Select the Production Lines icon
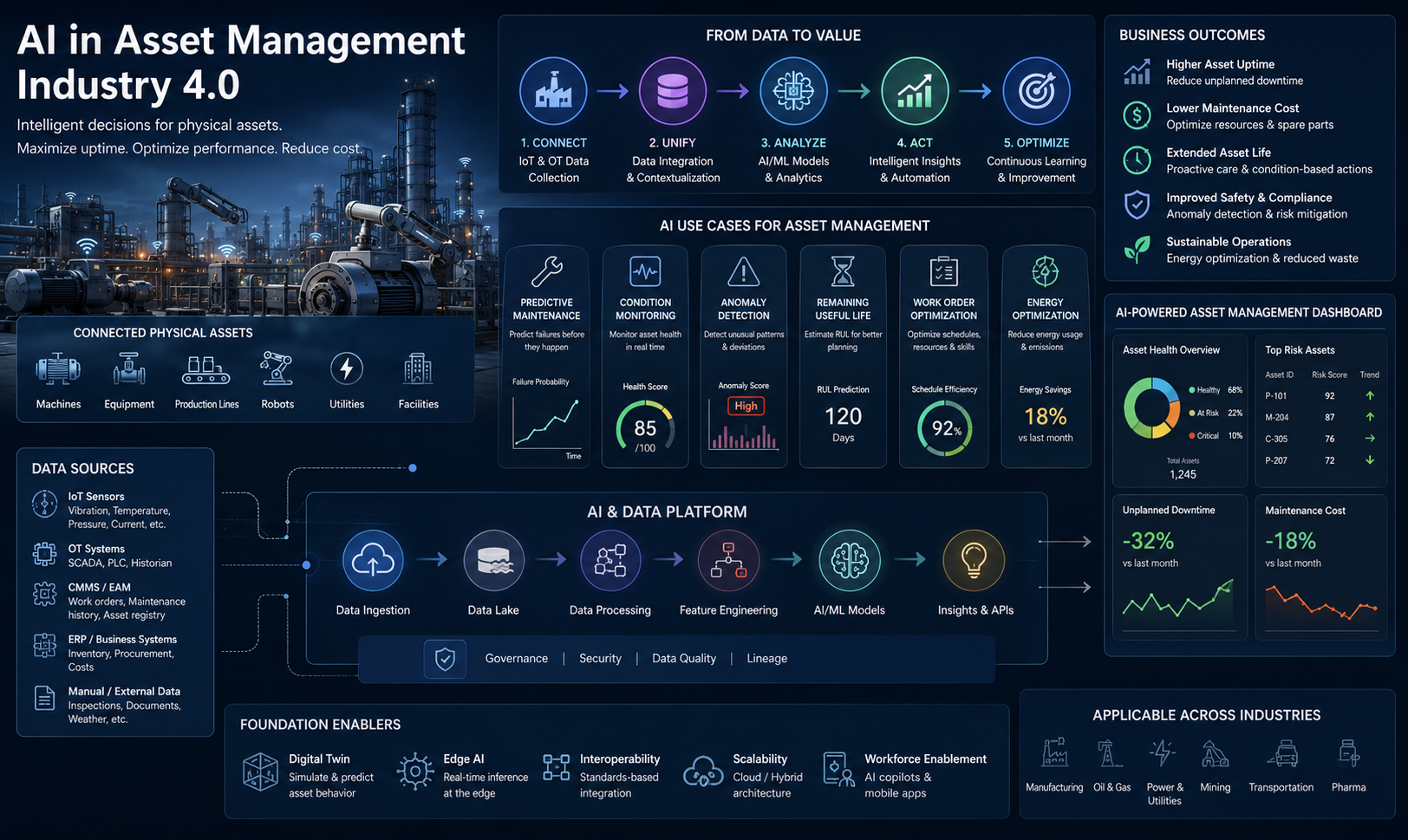 pos(206,370)
